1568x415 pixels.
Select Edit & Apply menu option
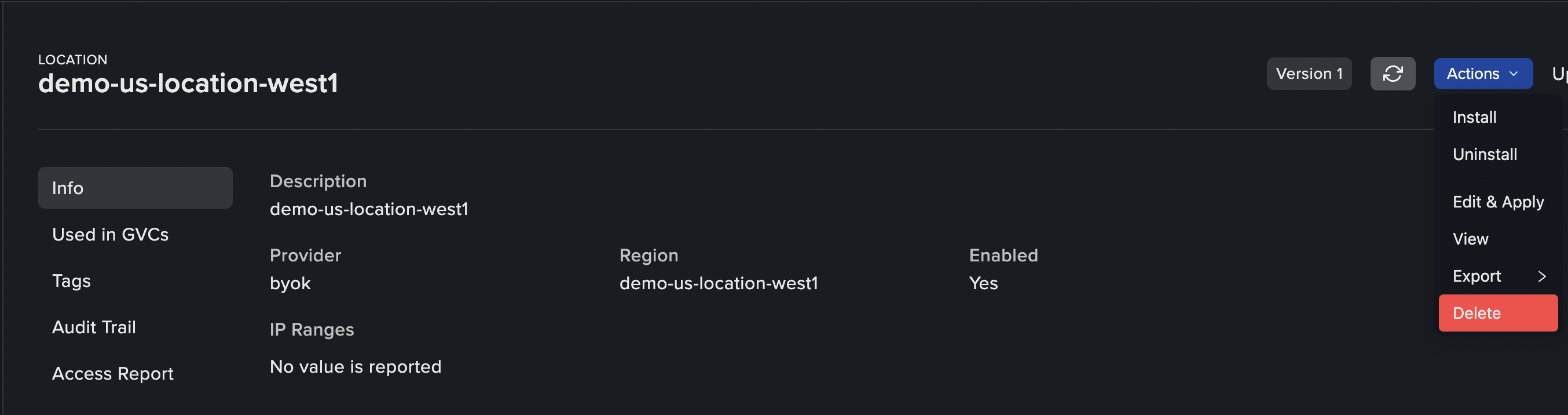click(1498, 202)
